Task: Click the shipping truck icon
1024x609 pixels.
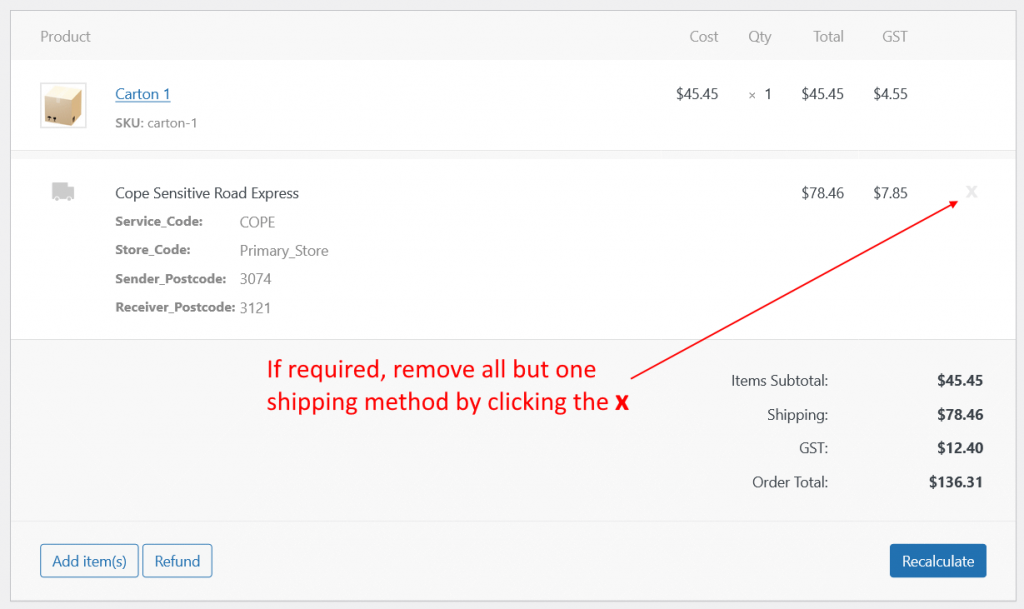Action: coord(62,192)
